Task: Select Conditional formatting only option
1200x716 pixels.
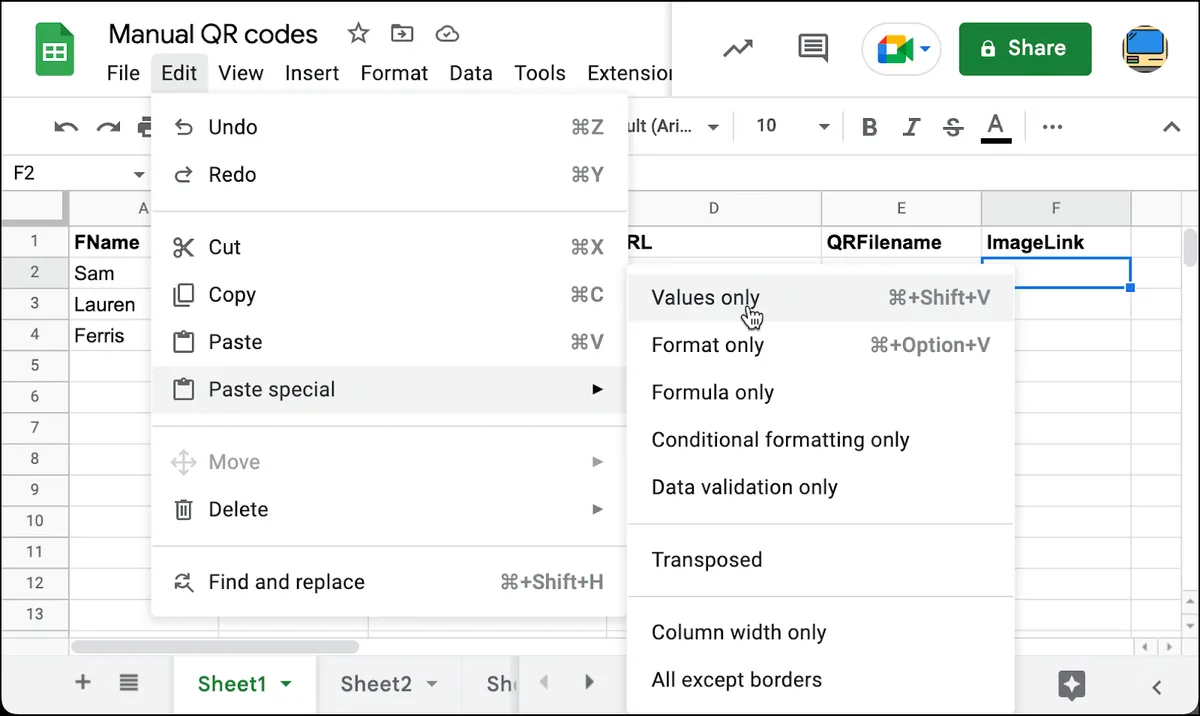Action: point(821,440)
